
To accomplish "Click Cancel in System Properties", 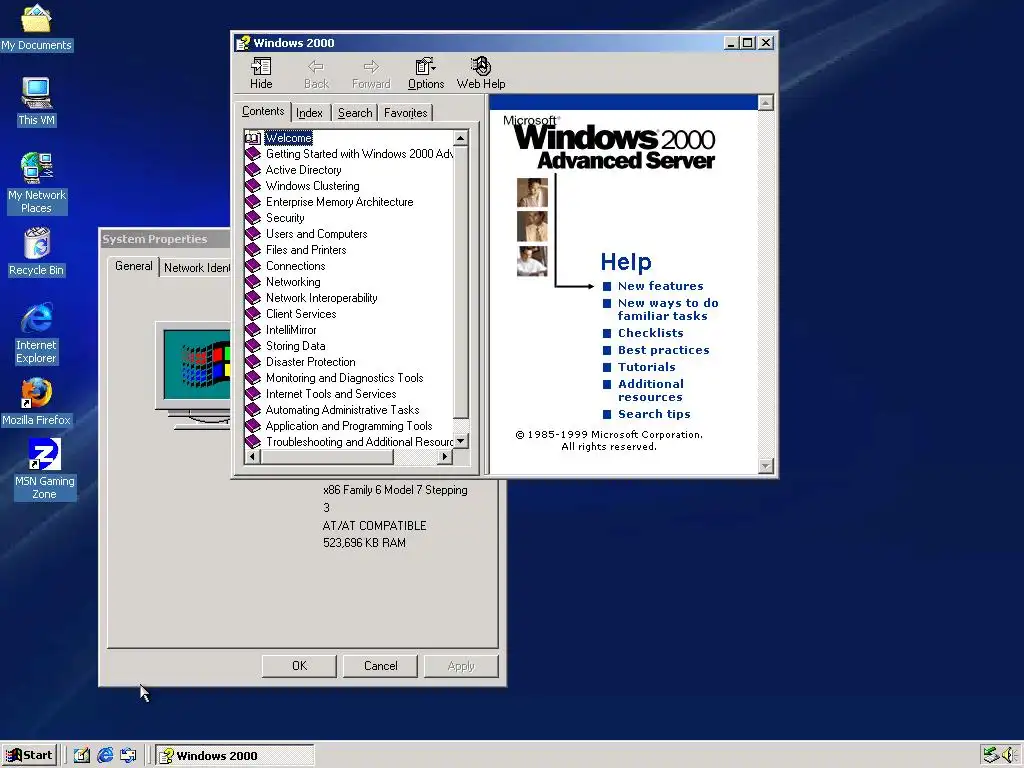I will [x=380, y=665].
